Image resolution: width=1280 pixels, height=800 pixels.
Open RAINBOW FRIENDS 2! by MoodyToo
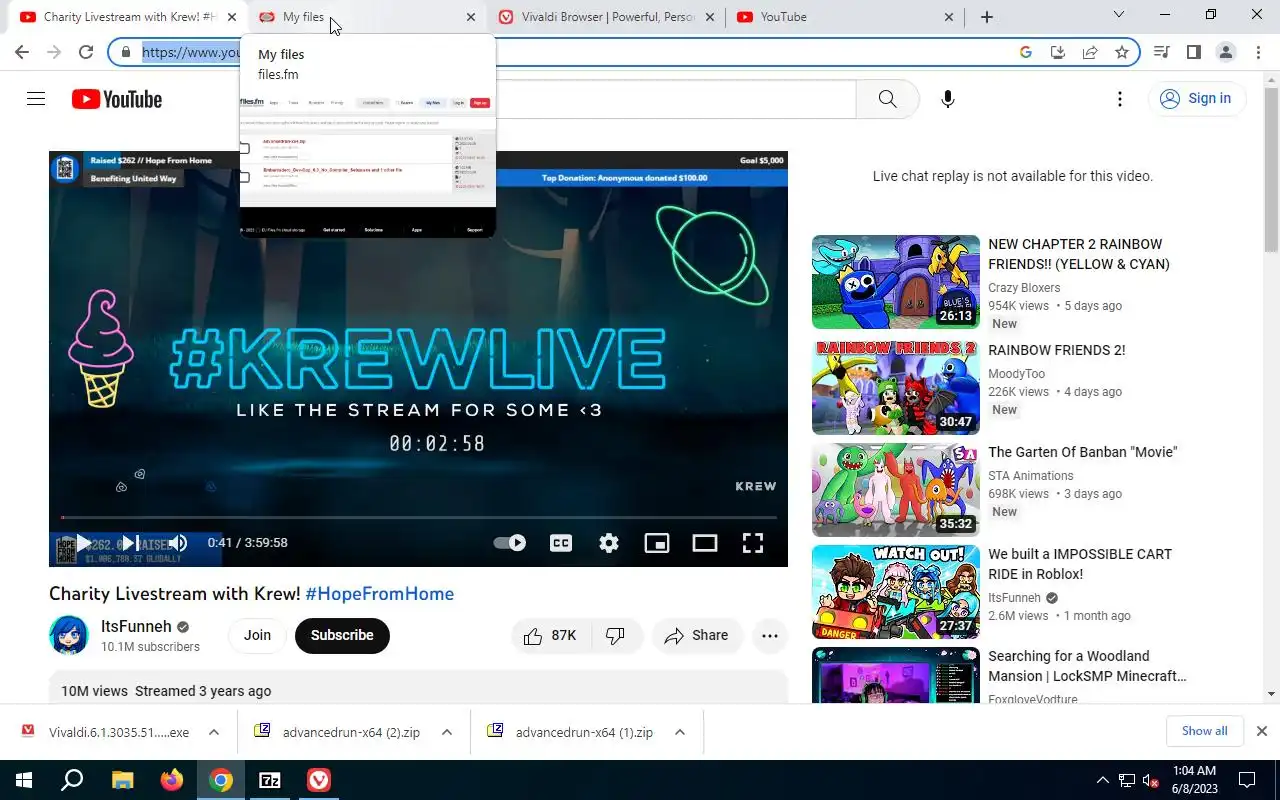click(1057, 350)
